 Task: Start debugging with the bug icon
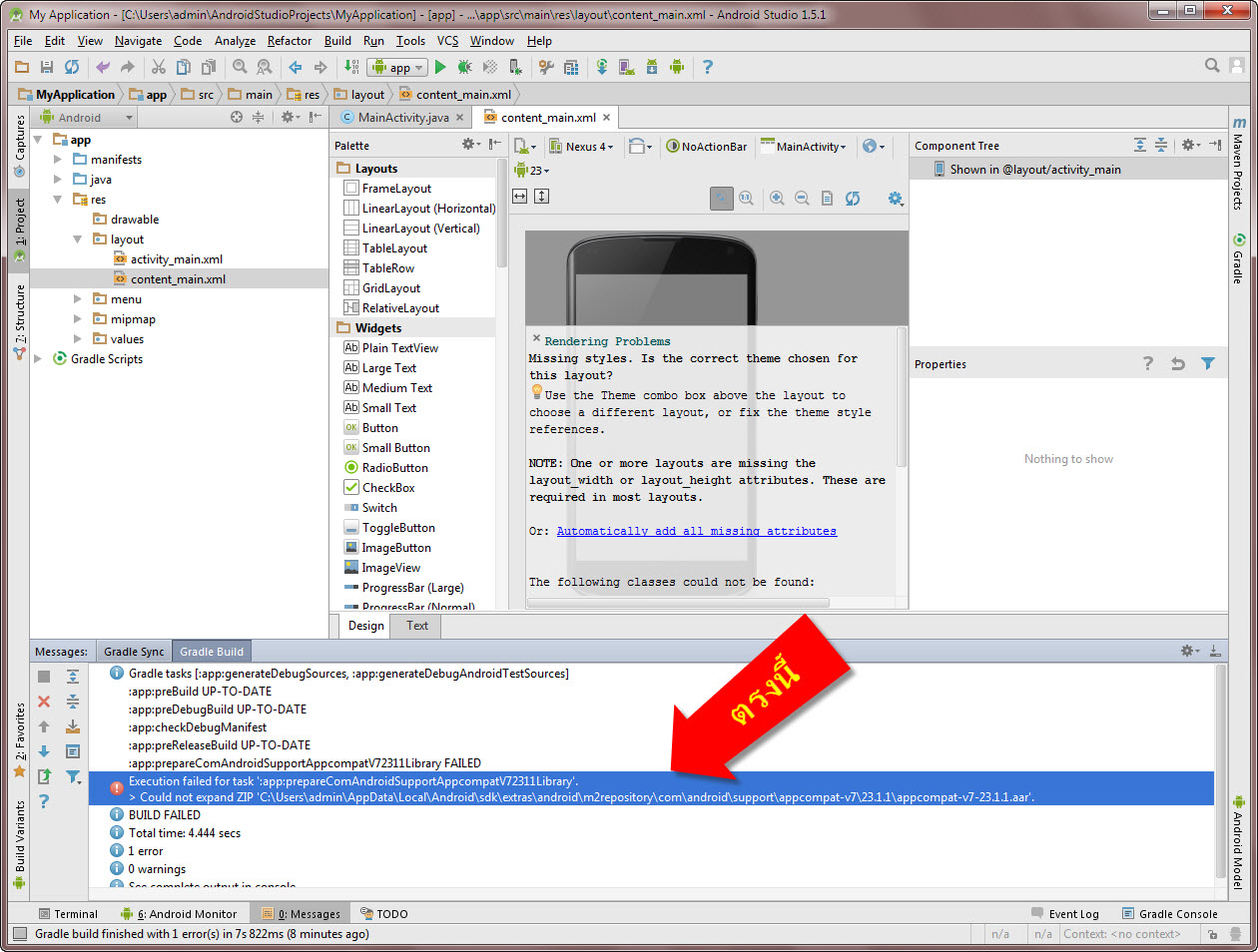[464, 67]
